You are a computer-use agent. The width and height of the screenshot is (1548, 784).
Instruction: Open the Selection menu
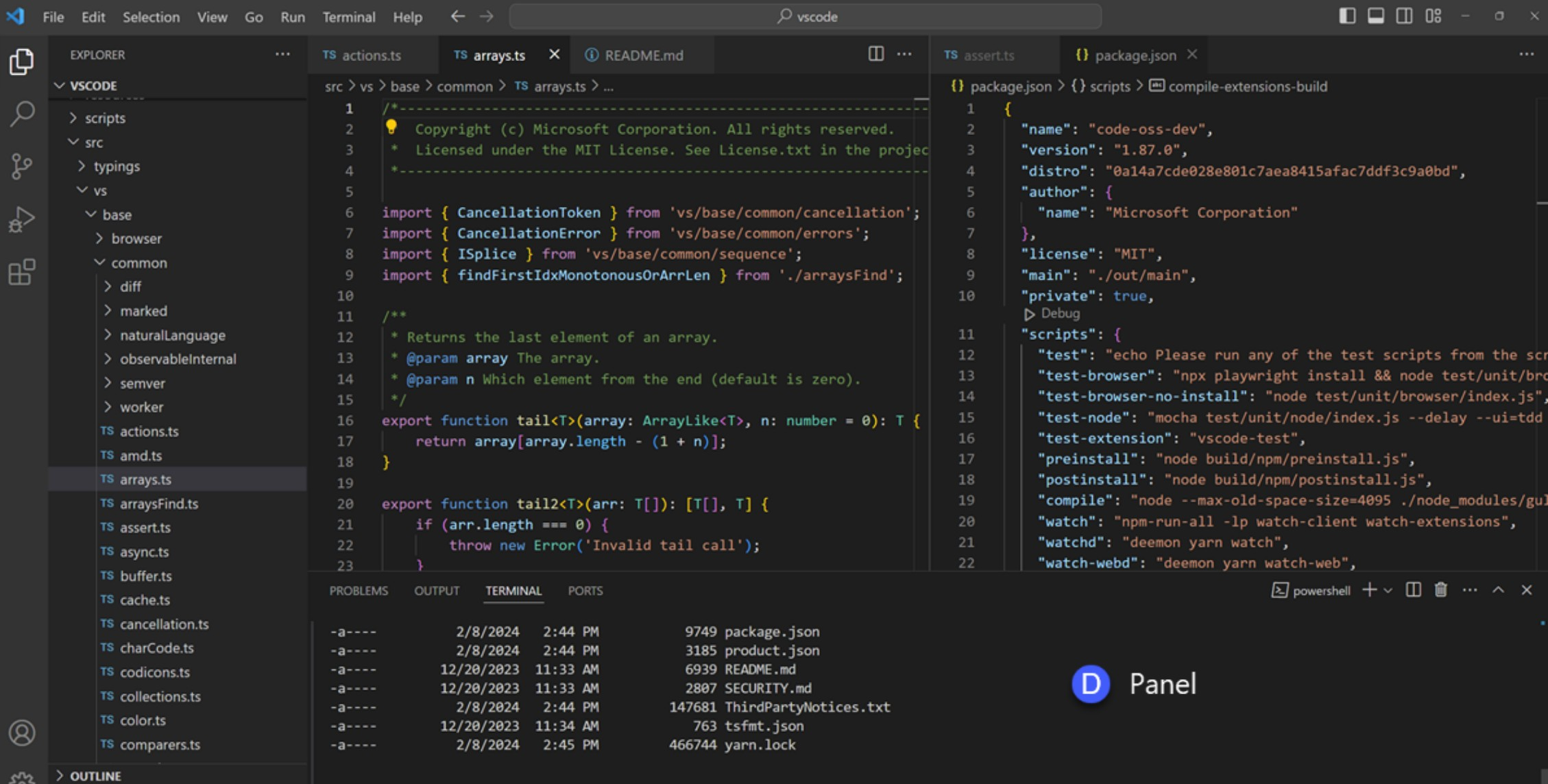[151, 17]
